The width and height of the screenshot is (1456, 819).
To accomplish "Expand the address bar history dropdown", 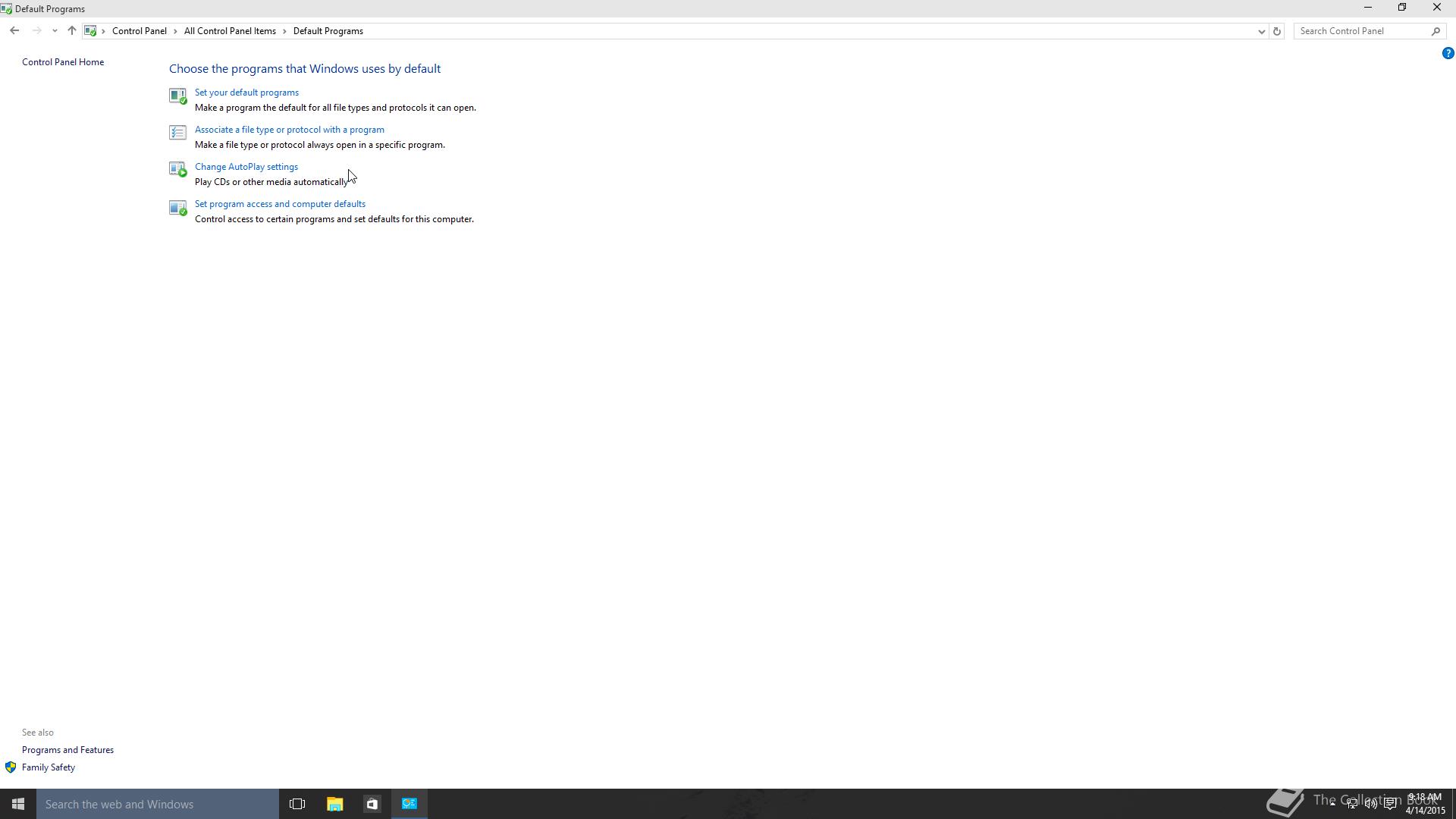I will click(x=1261, y=31).
